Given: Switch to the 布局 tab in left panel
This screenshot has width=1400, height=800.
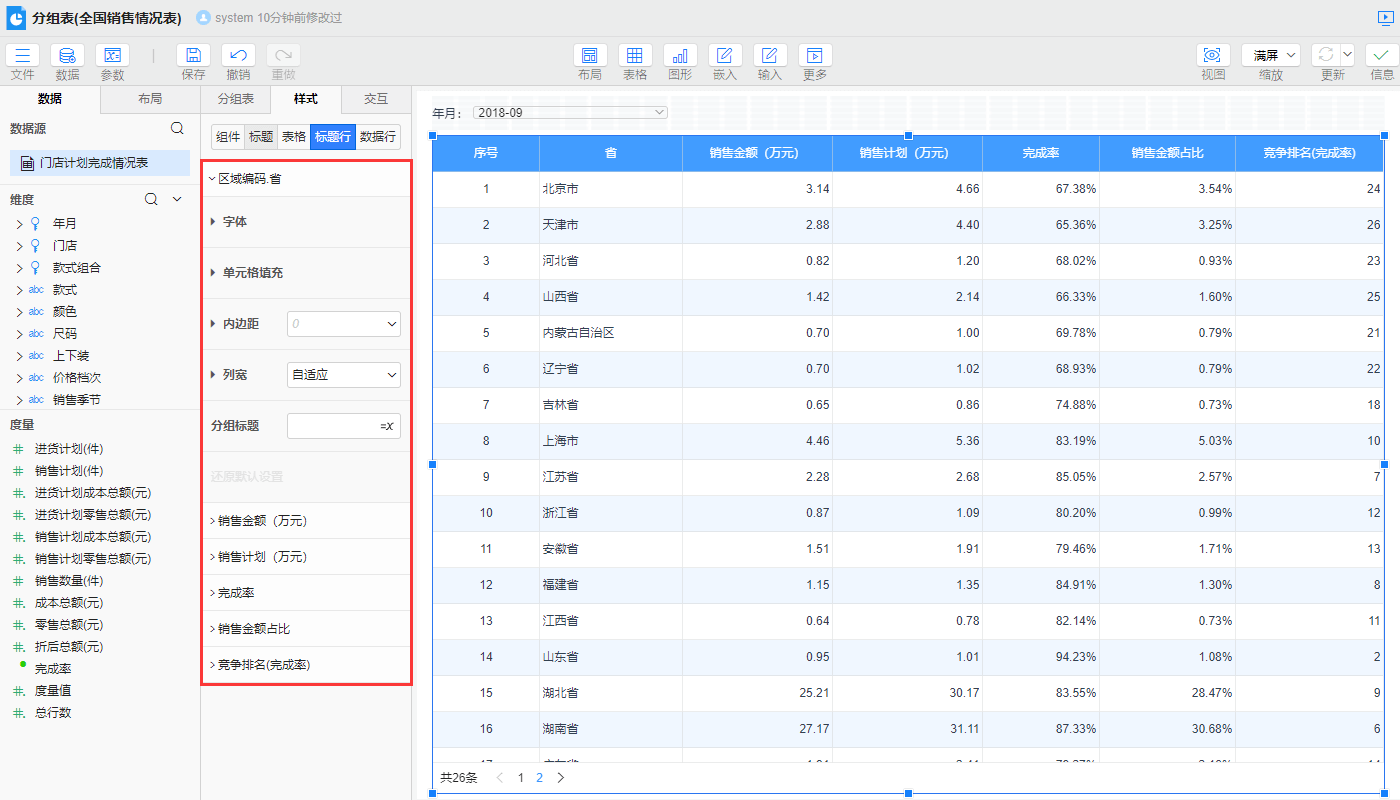Looking at the screenshot, I should 150,99.
